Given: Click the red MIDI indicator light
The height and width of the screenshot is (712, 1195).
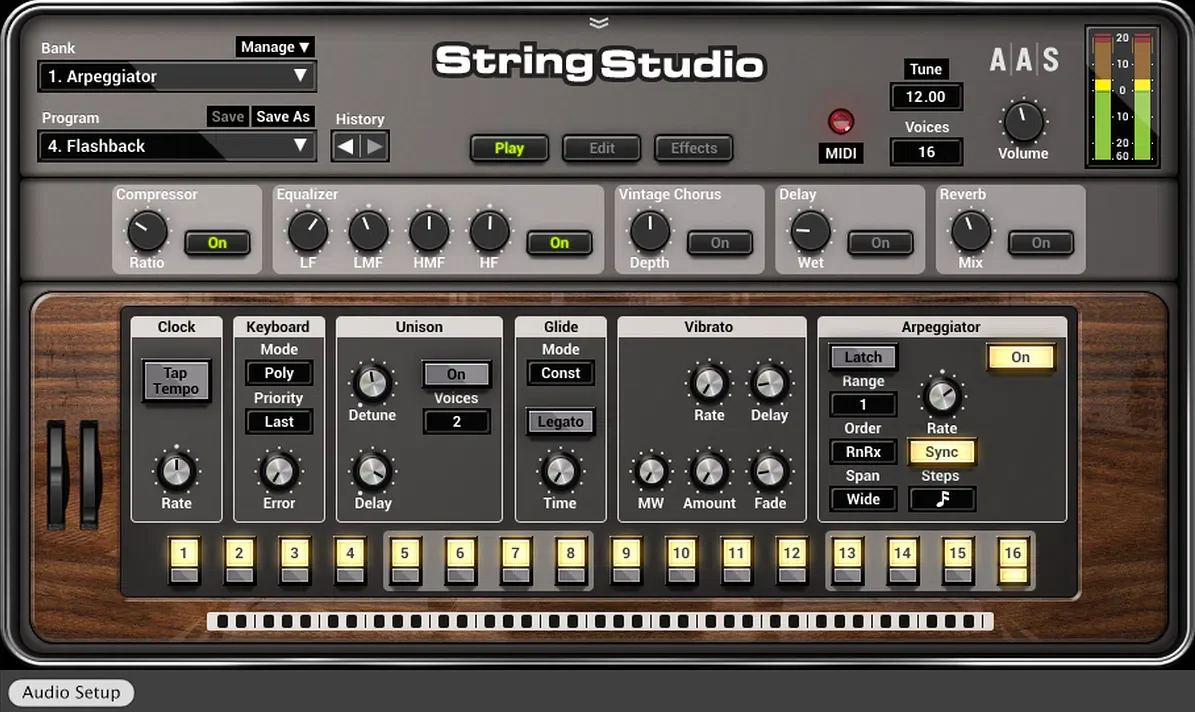Looking at the screenshot, I should click(x=841, y=121).
